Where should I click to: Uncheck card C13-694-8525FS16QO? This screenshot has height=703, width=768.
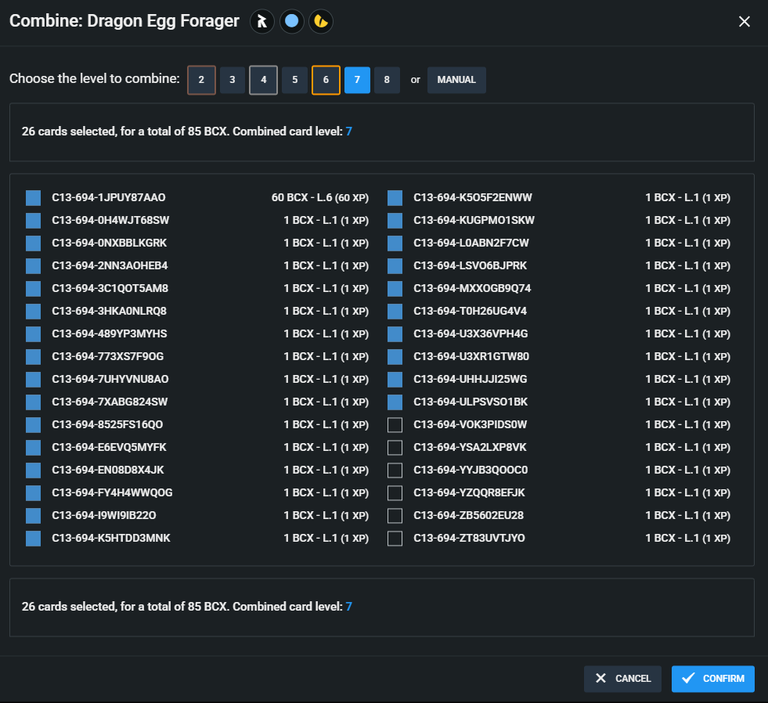33,425
